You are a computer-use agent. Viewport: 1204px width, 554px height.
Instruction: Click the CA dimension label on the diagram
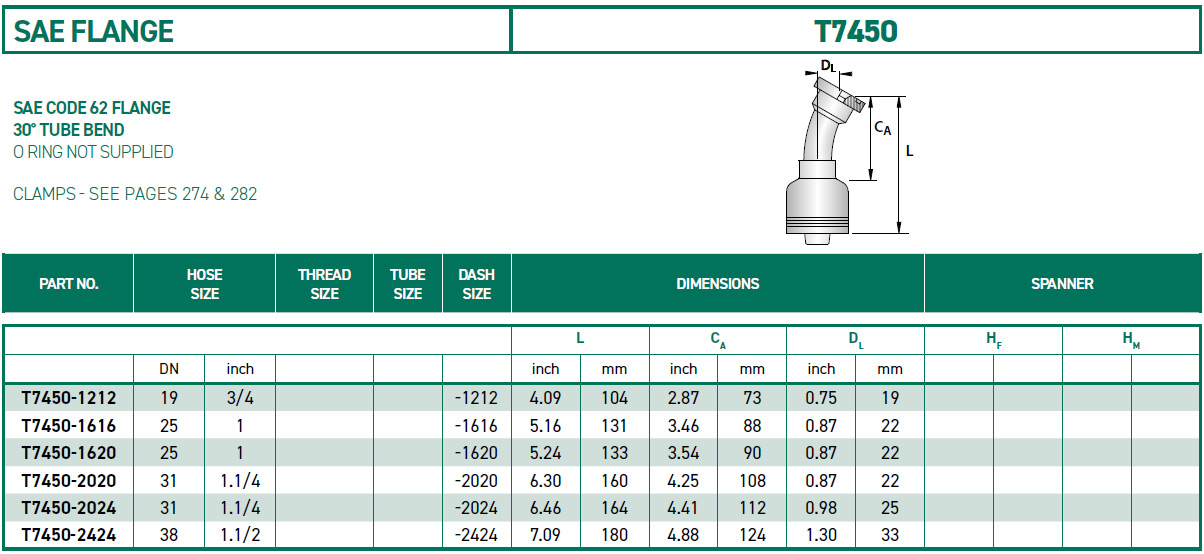point(883,128)
